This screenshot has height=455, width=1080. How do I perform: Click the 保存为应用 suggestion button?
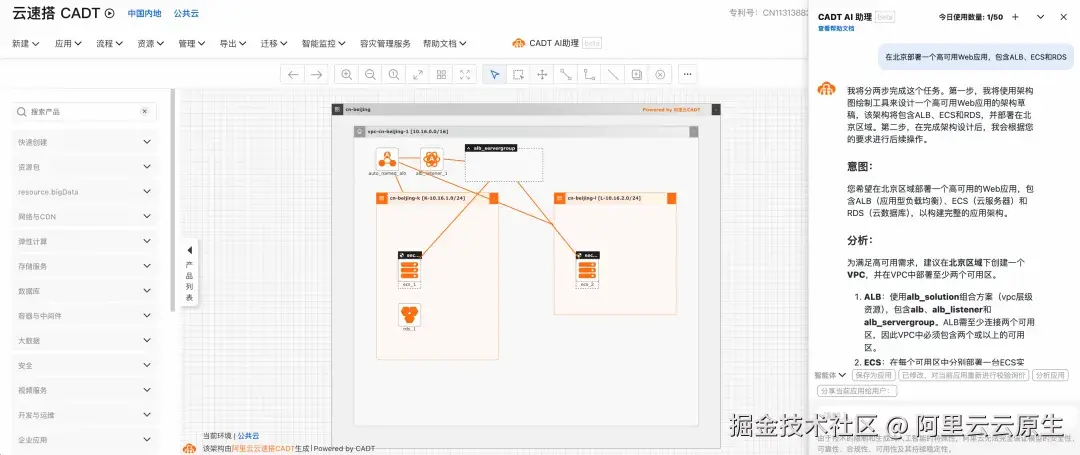click(873, 375)
